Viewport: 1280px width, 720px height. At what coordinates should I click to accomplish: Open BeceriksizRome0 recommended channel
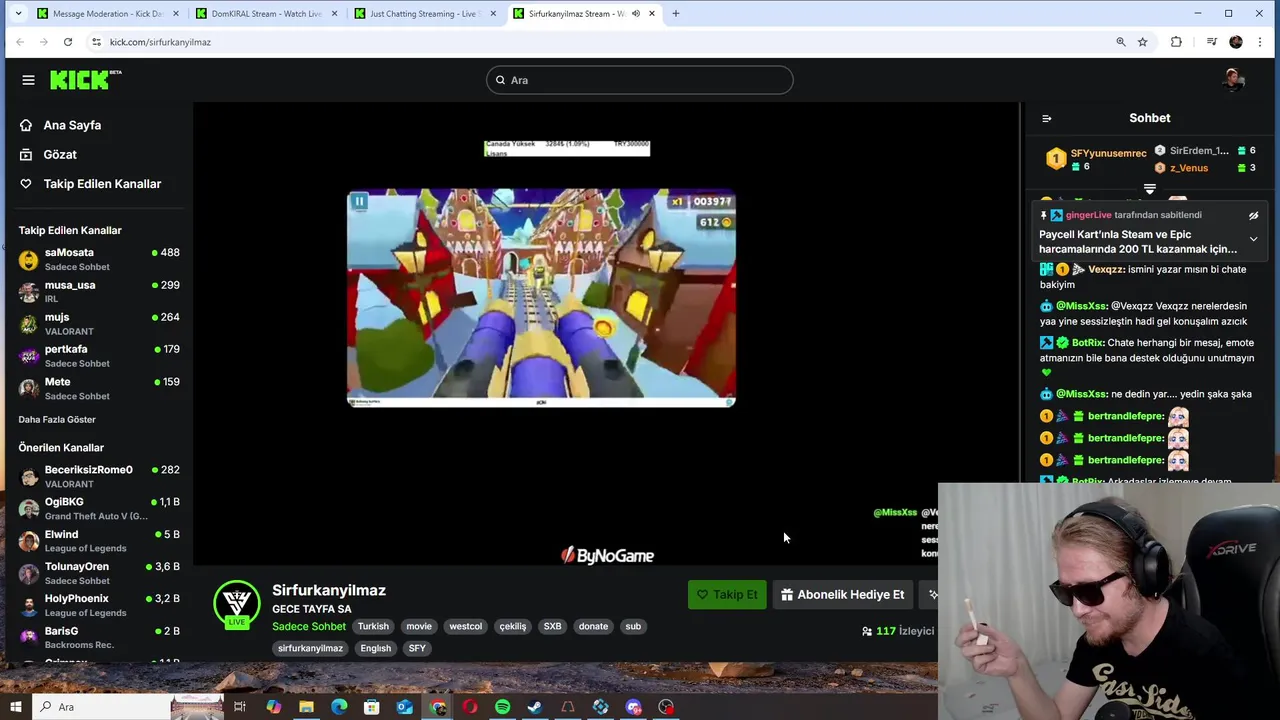(x=97, y=476)
